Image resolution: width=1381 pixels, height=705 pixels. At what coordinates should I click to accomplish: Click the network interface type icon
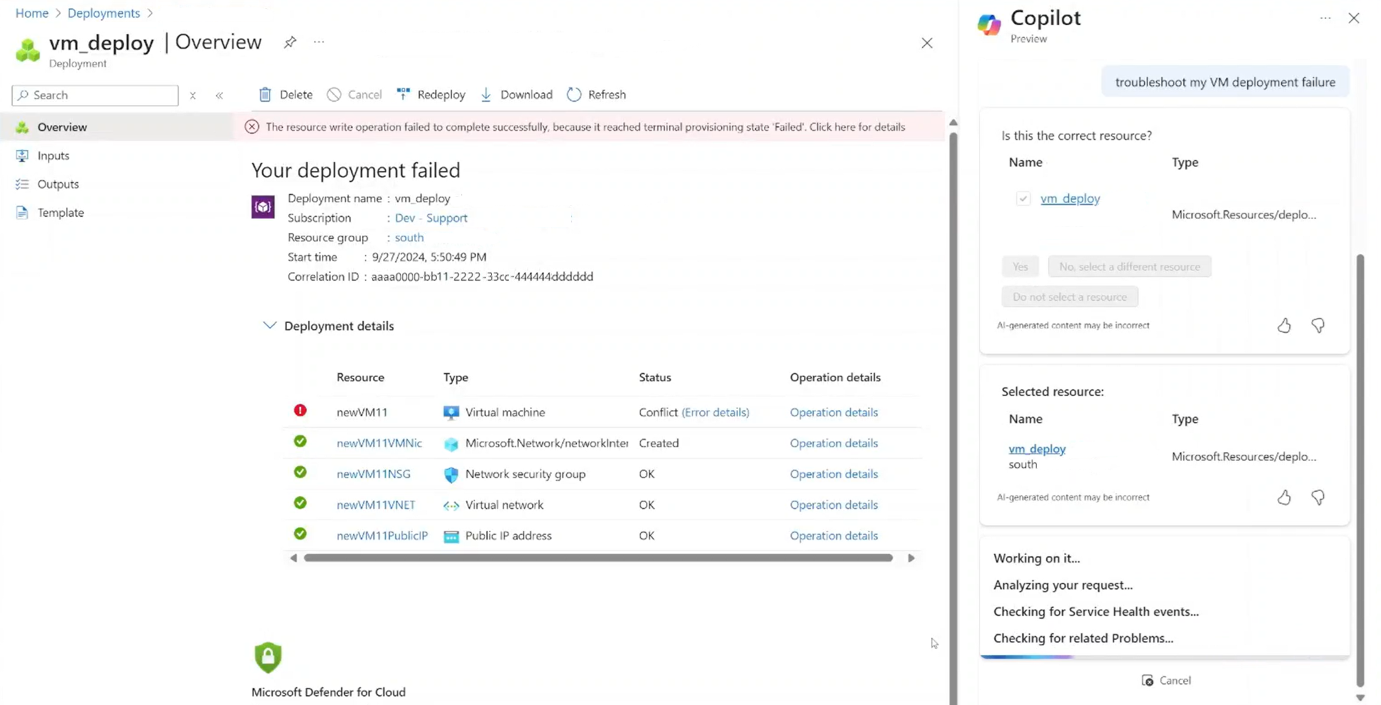pyautogui.click(x=451, y=443)
